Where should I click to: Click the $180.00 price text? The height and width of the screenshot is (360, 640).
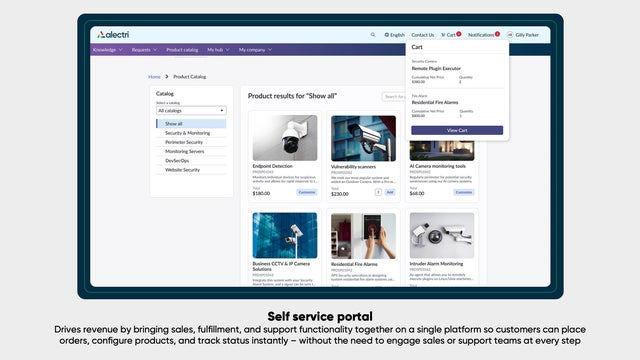click(261, 193)
